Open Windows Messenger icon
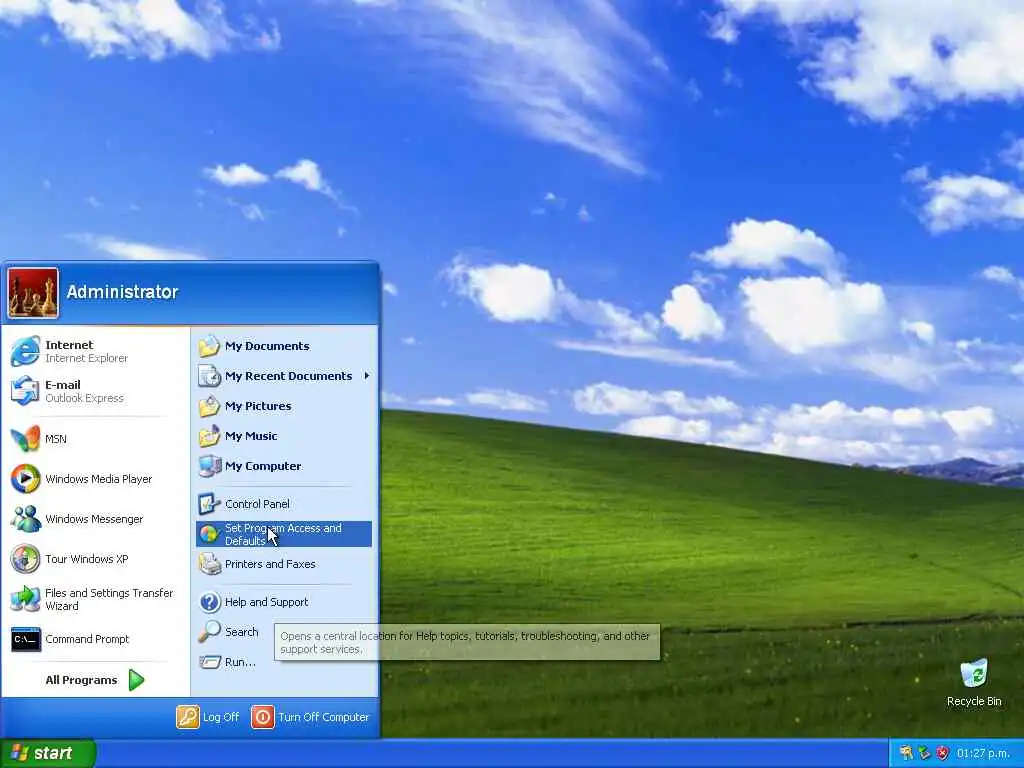 [25, 519]
